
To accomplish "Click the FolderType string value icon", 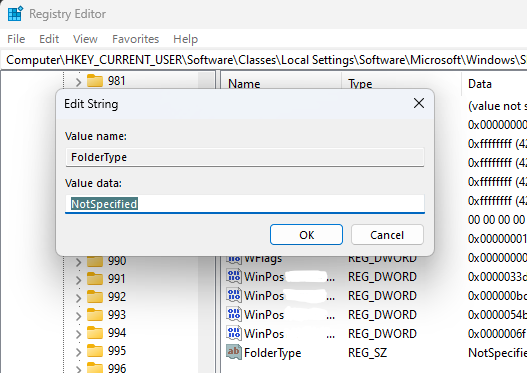I will [x=234, y=352].
